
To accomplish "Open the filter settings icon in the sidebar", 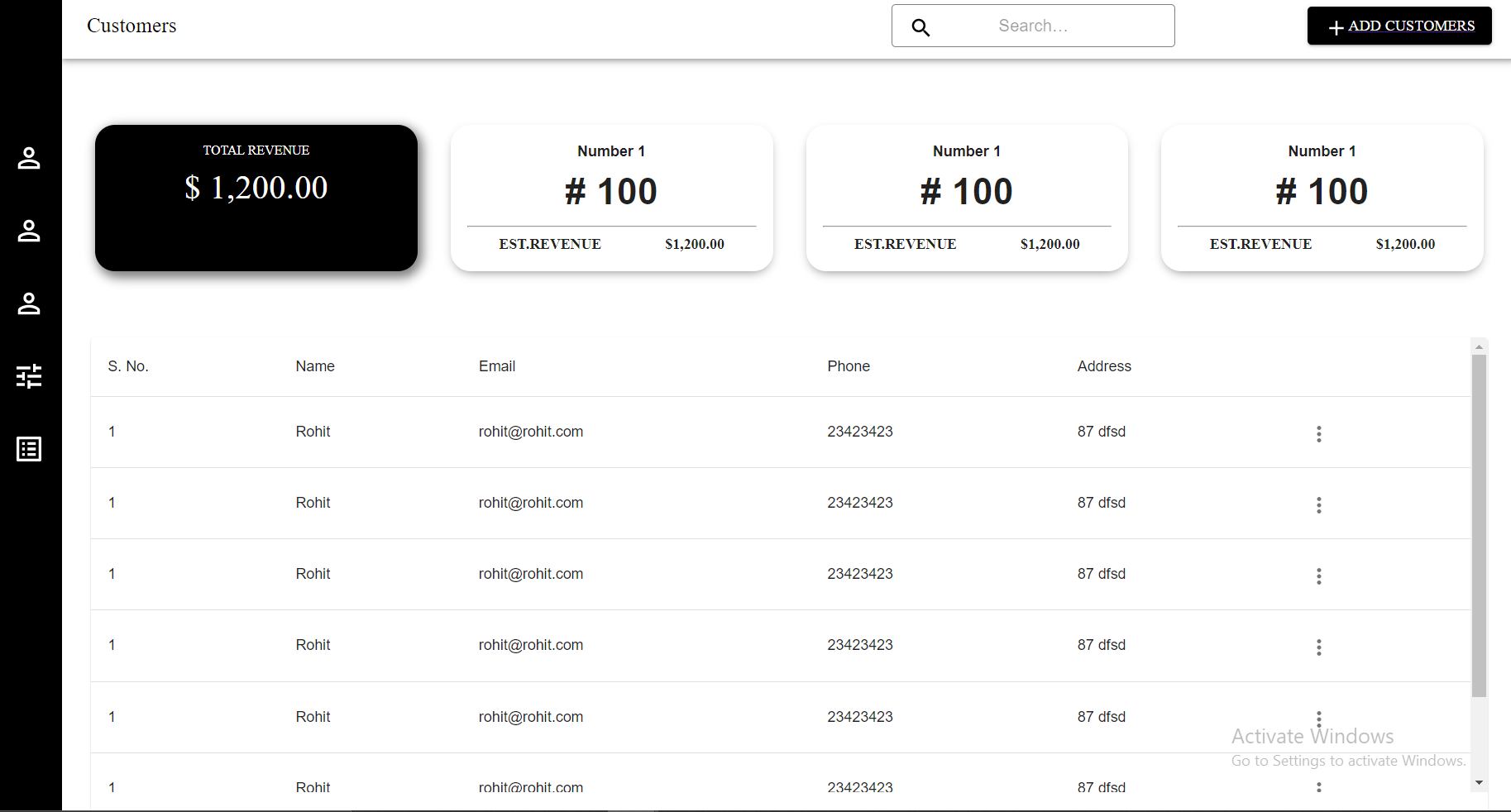I will pos(29,376).
